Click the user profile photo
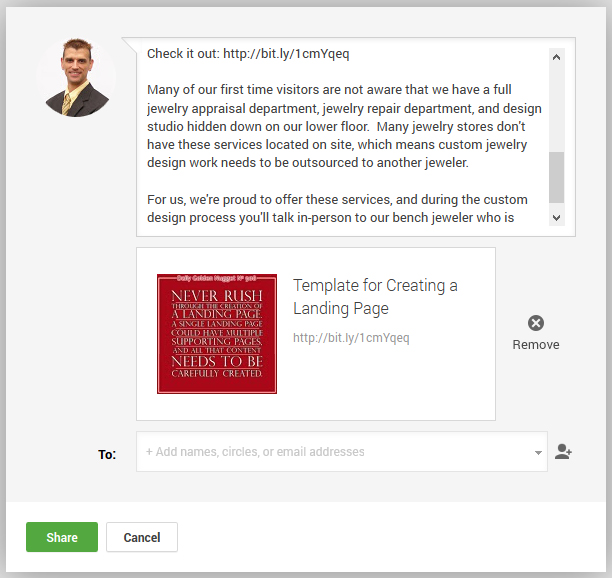Screen dimensions: 612x578 pyautogui.click(x=77, y=77)
